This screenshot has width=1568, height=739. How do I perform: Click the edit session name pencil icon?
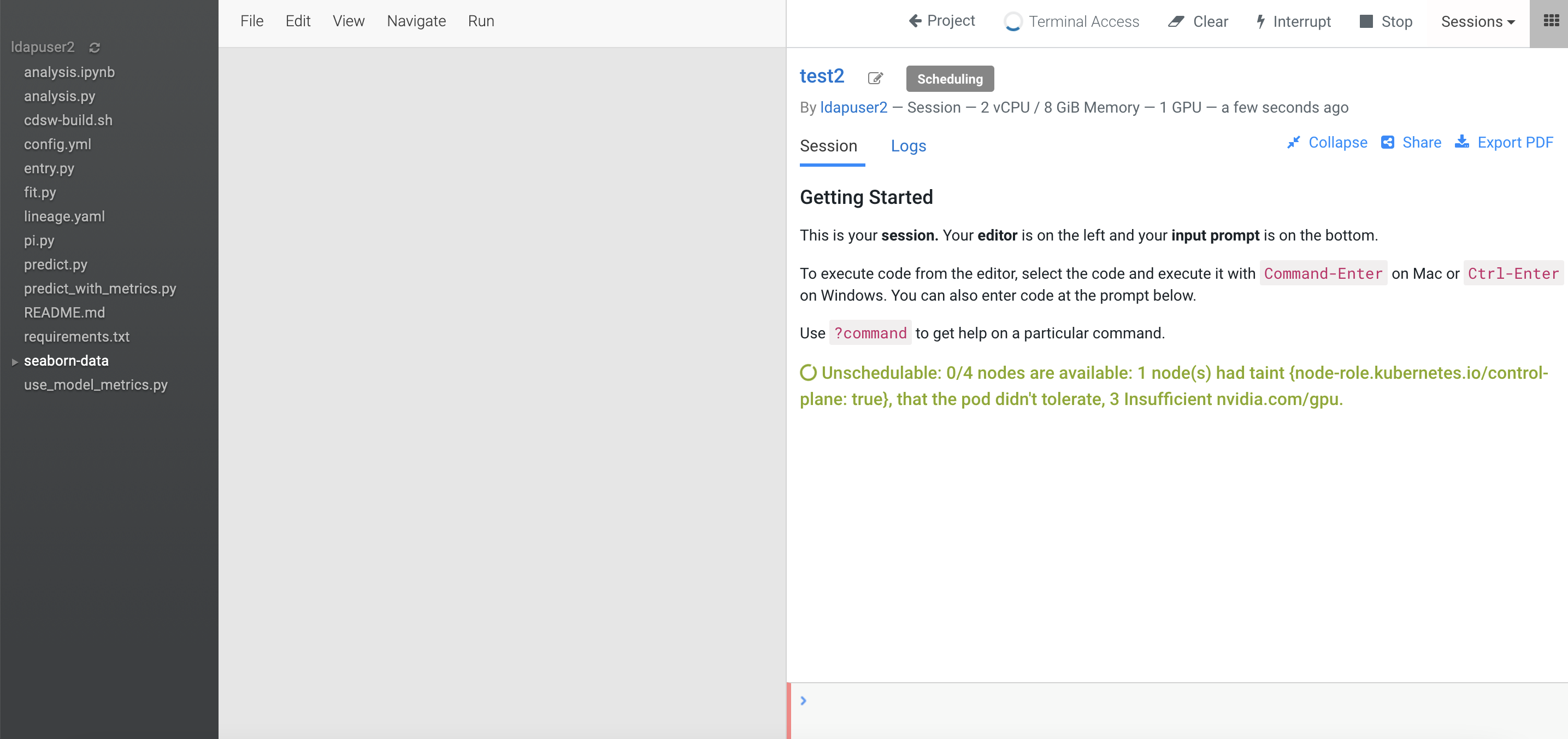(x=875, y=78)
